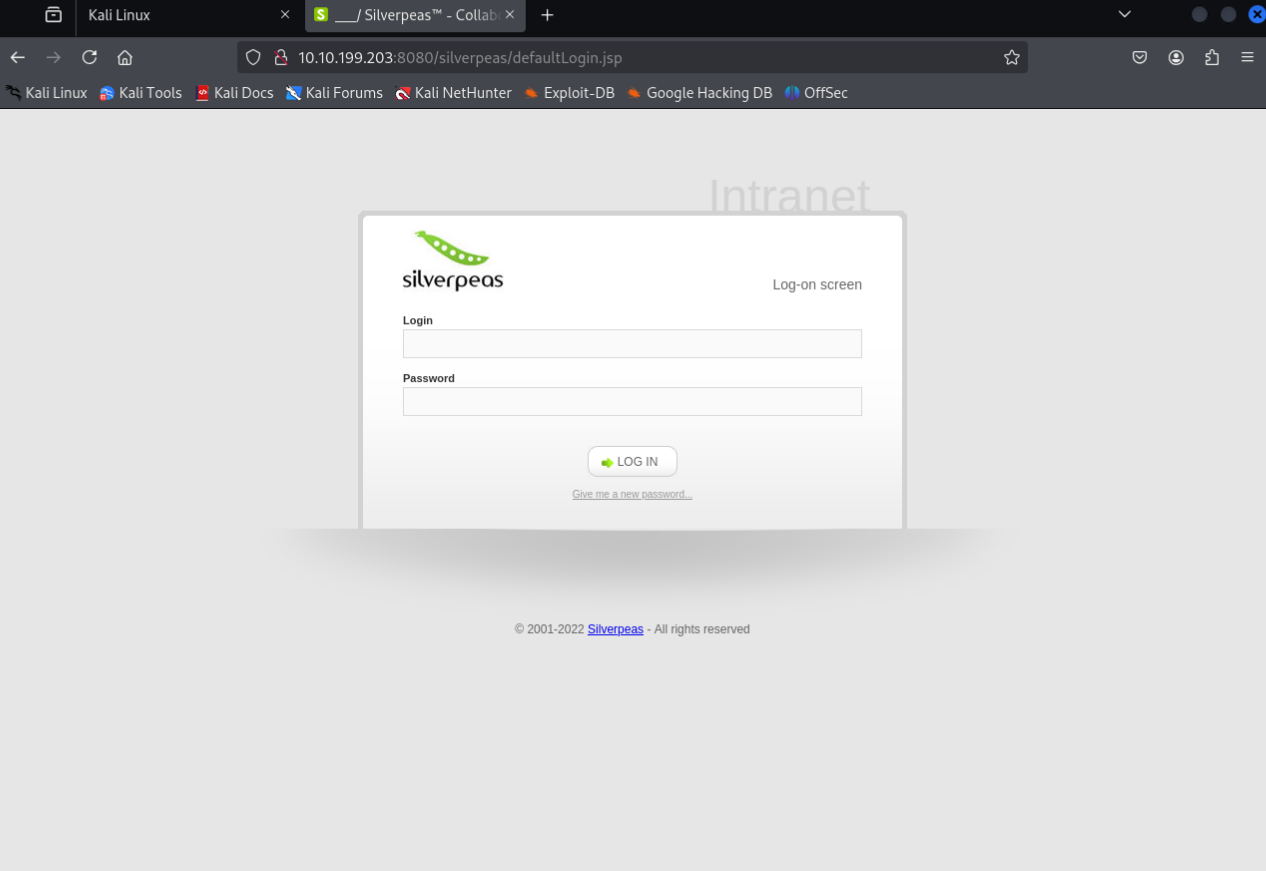The image size is (1266, 871).
Task: Click the shield tracking protection icon
Action: (253, 57)
